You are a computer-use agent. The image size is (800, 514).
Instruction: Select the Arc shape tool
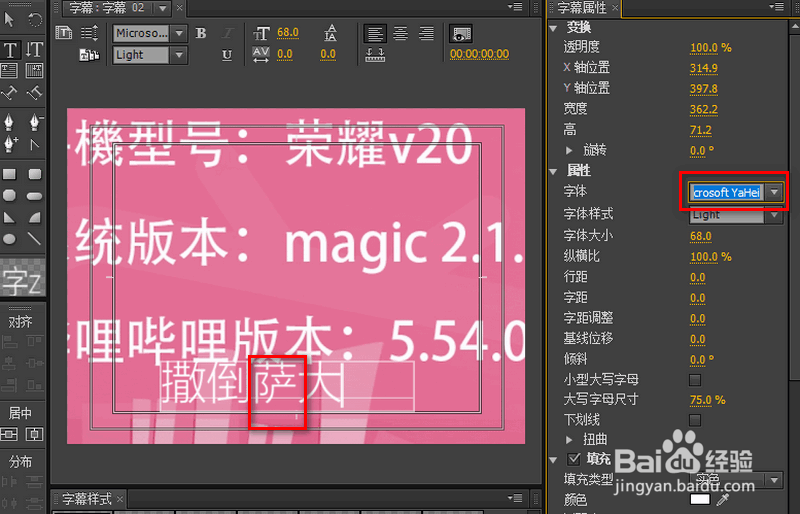click(35, 217)
